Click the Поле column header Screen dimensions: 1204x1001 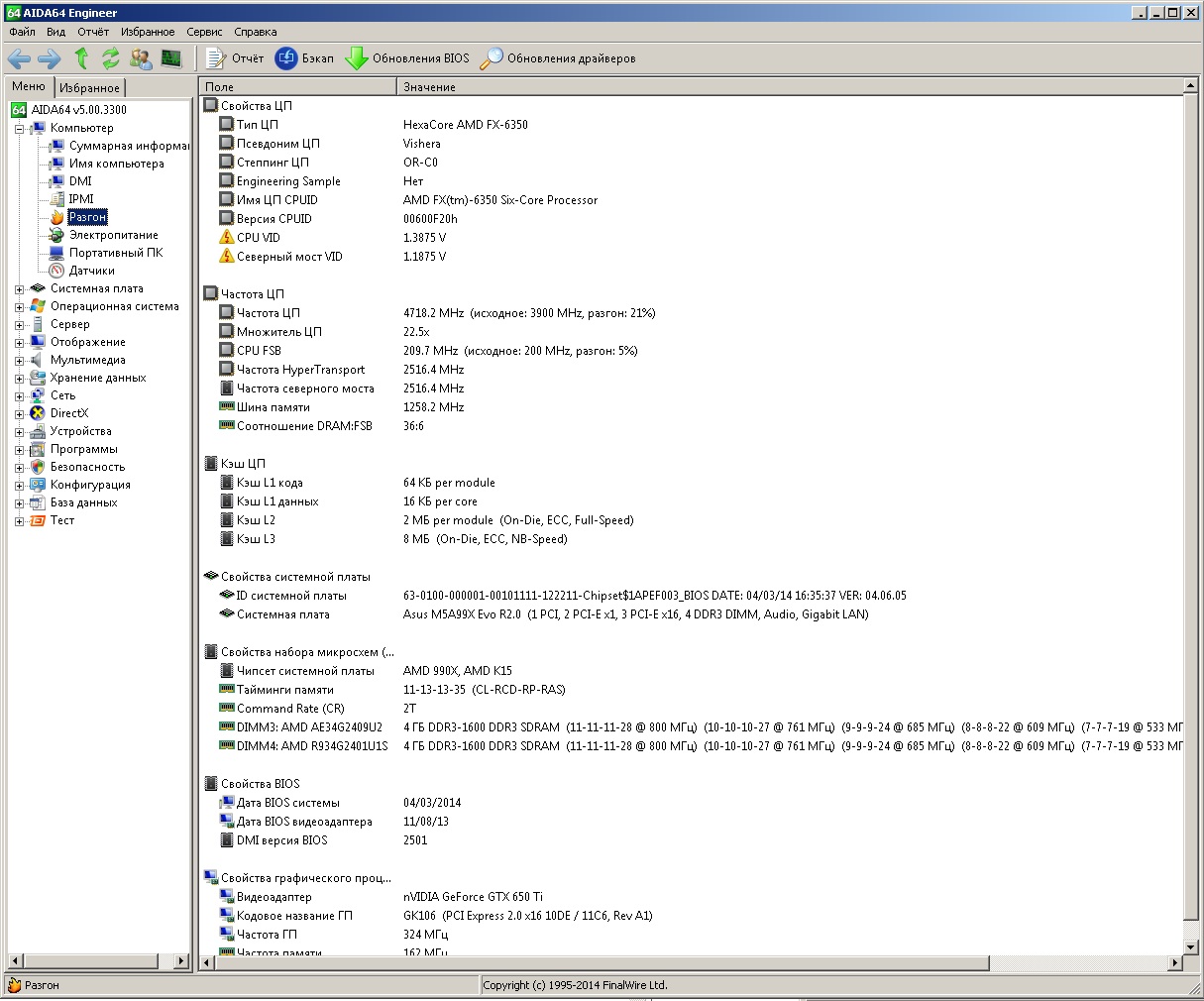click(297, 87)
